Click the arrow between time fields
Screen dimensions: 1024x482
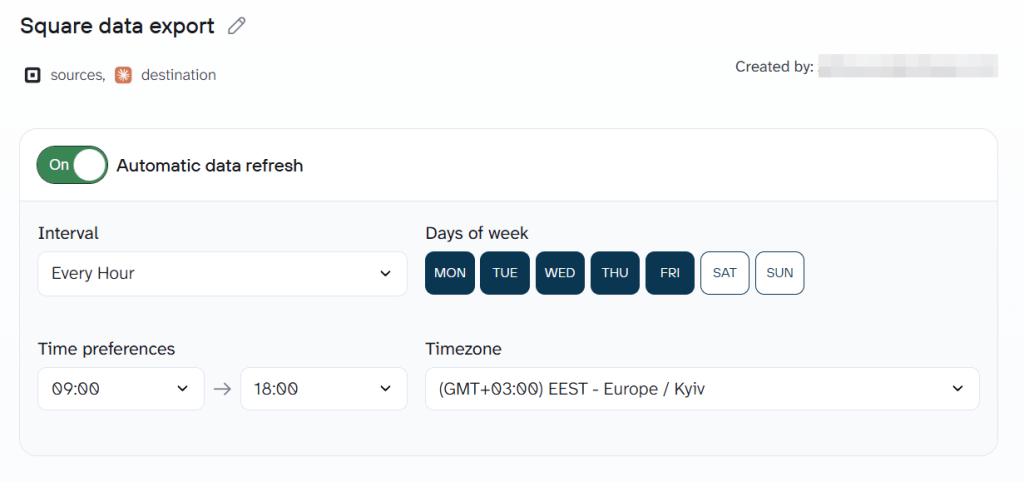222,389
